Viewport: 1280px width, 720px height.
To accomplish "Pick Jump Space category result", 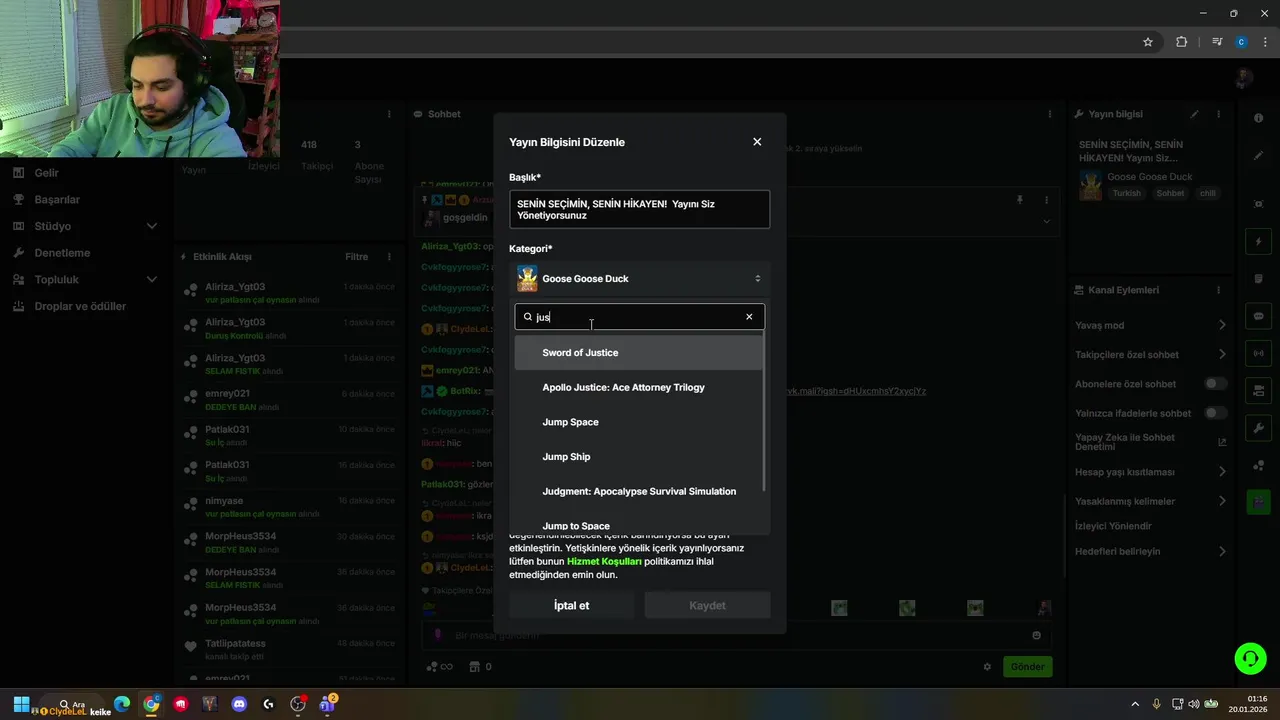I will [x=638, y=422].
